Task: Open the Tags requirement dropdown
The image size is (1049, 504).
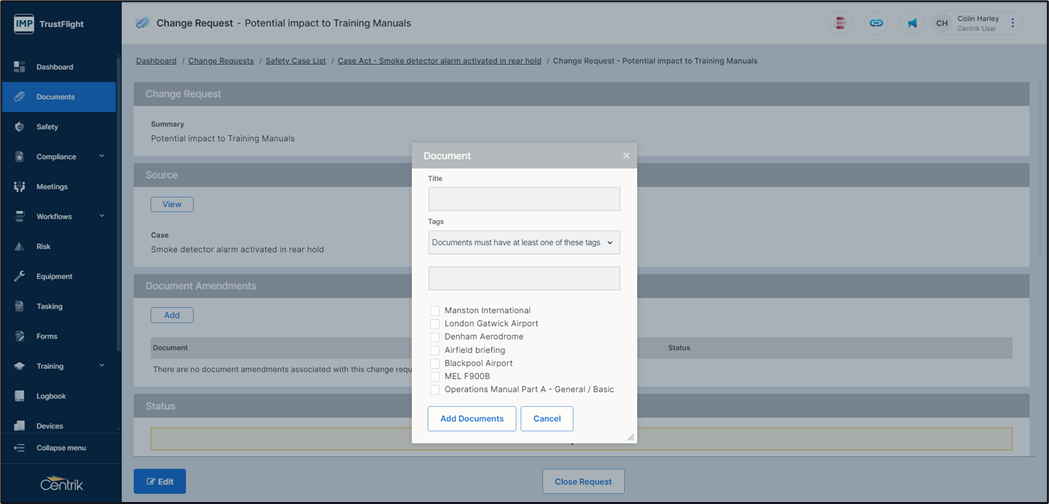Action: pos(524,243)
